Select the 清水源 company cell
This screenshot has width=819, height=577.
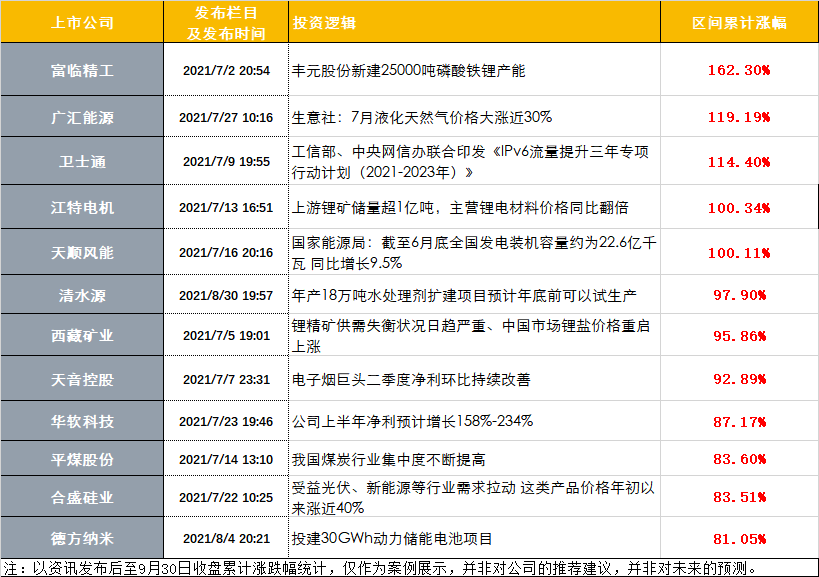point(82,295)
